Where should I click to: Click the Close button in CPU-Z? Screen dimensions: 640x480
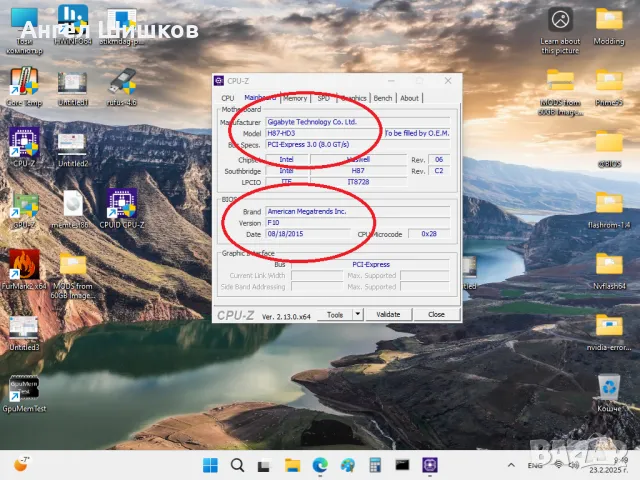coord(436,314)
